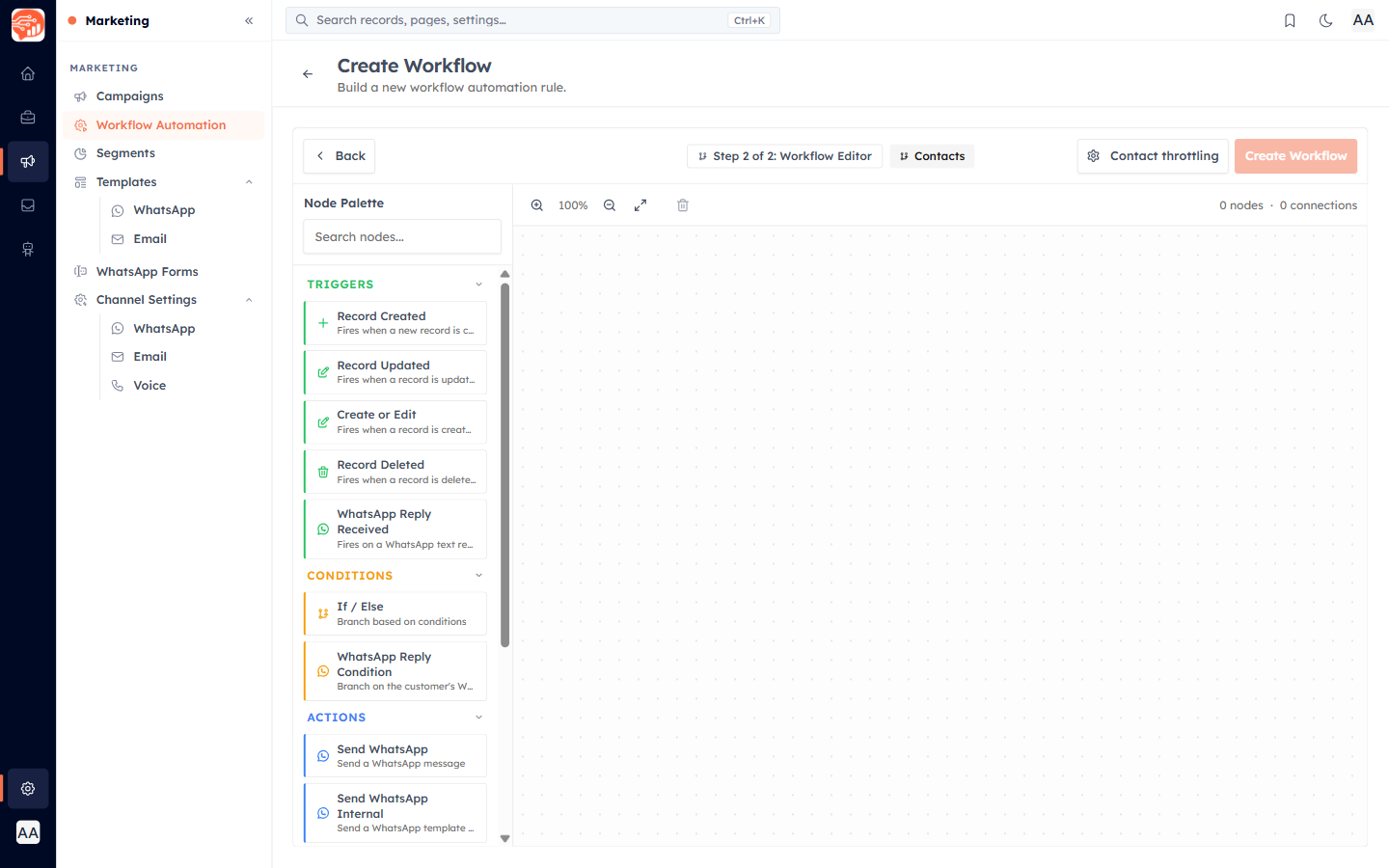Click the back arrow beside Create Workflow

pyautogui.click(x=308, y=74)
